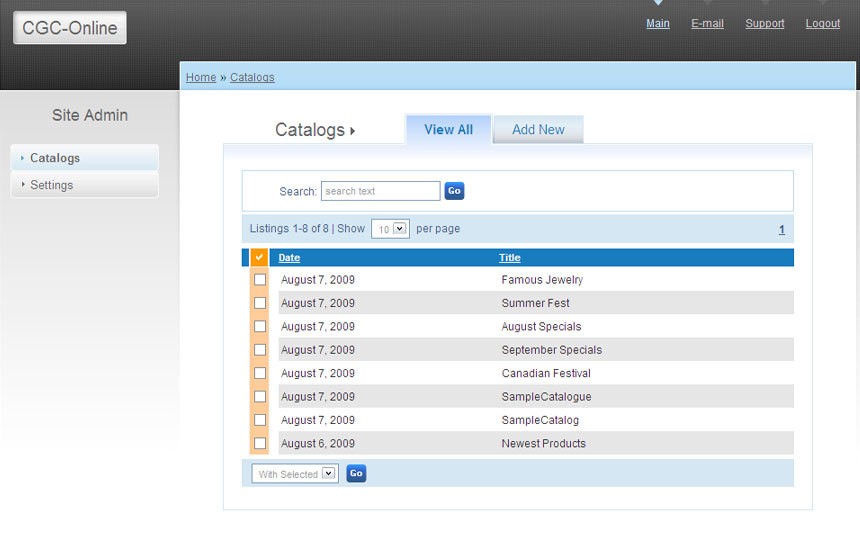This screenshot has width=860, height=538.
Task: Click the Summer Fest title
Action: point(535,303)
